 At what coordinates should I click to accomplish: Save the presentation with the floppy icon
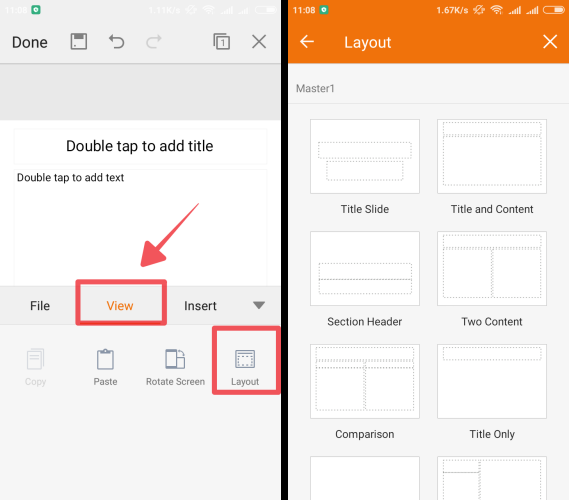78,41
